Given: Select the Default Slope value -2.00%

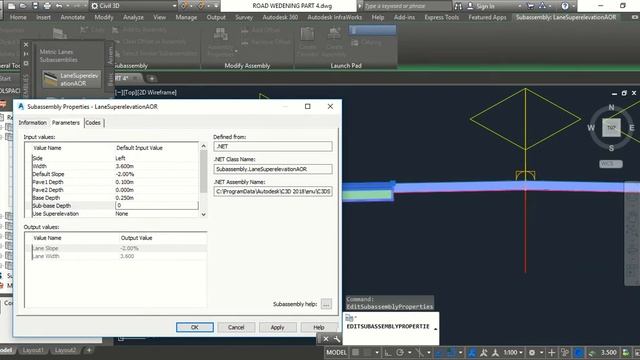Looking at the screenshot, I should pyautogui.click(x=124, y=174).
